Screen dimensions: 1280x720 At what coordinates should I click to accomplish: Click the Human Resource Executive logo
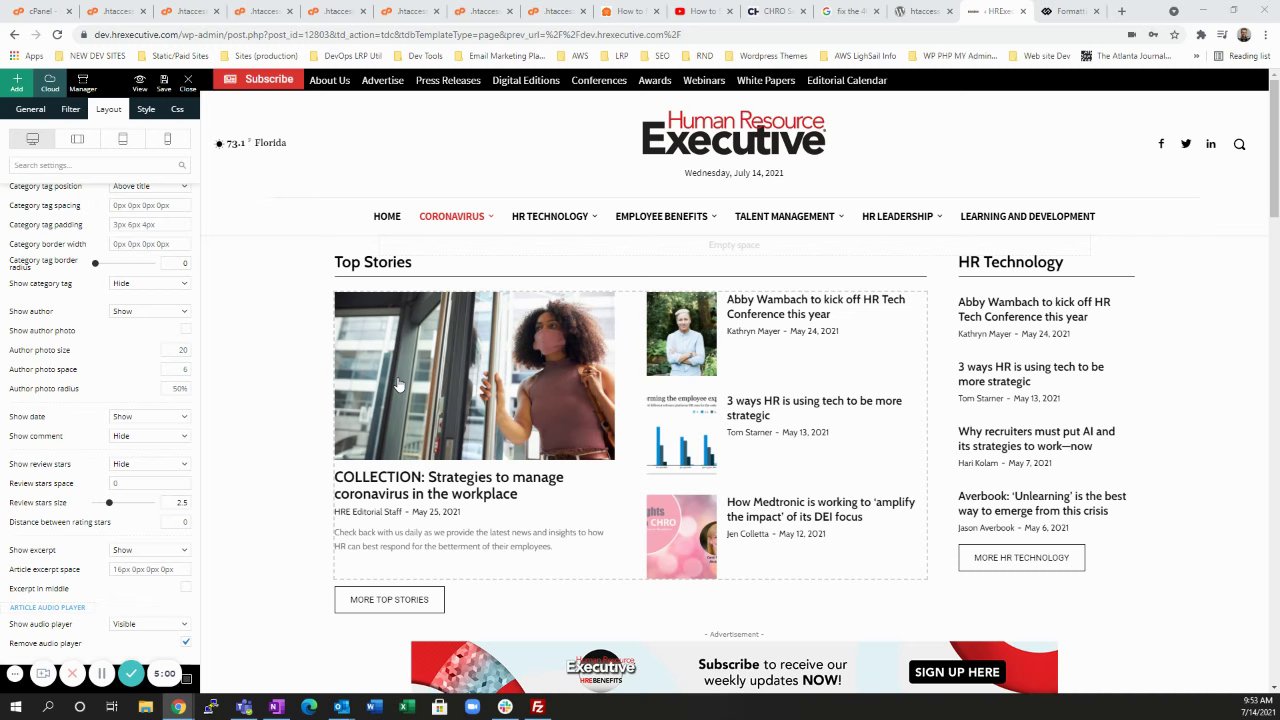pyautogui.click(x=734, y=133)
